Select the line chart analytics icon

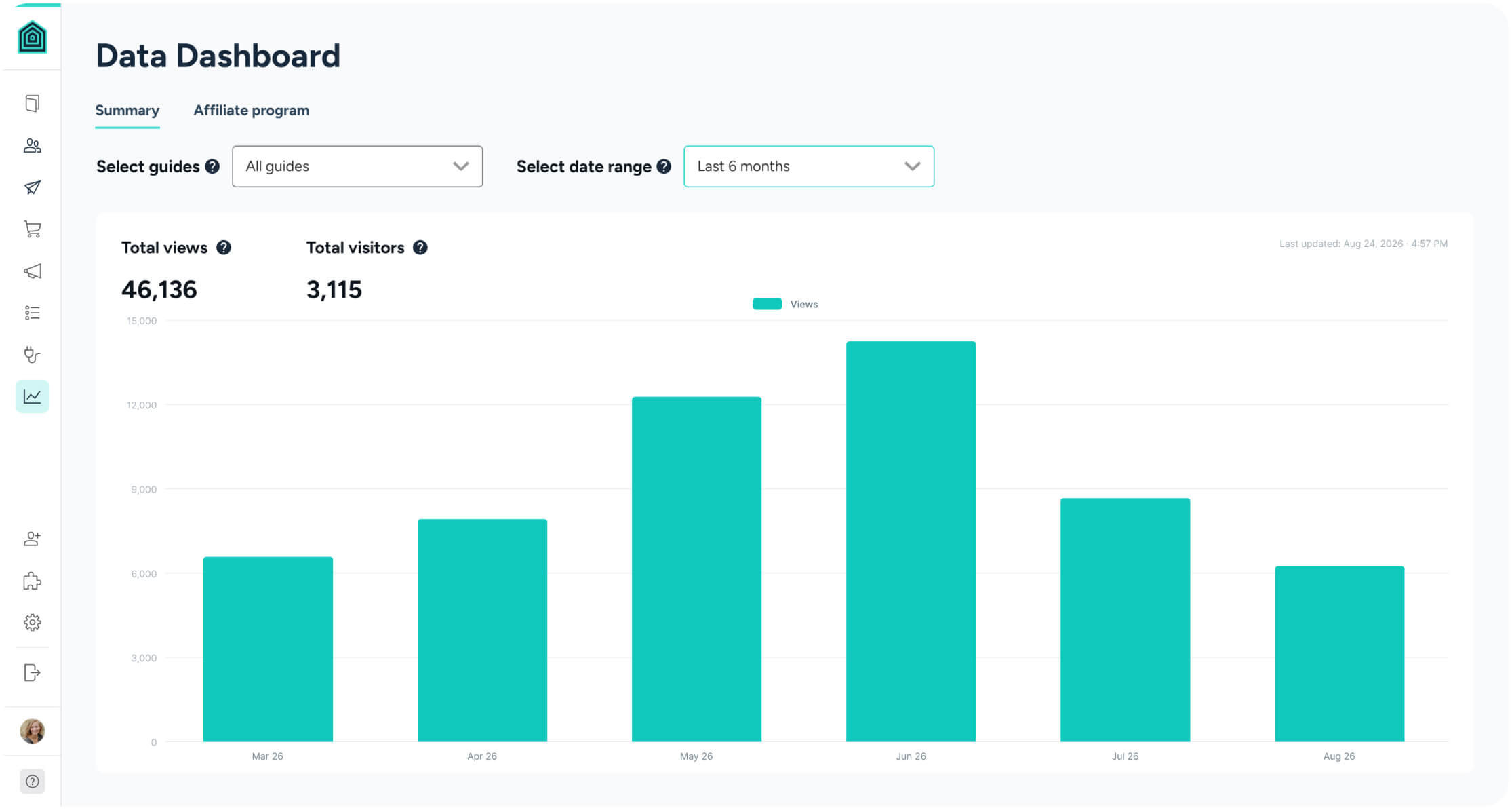coord(32,397)
